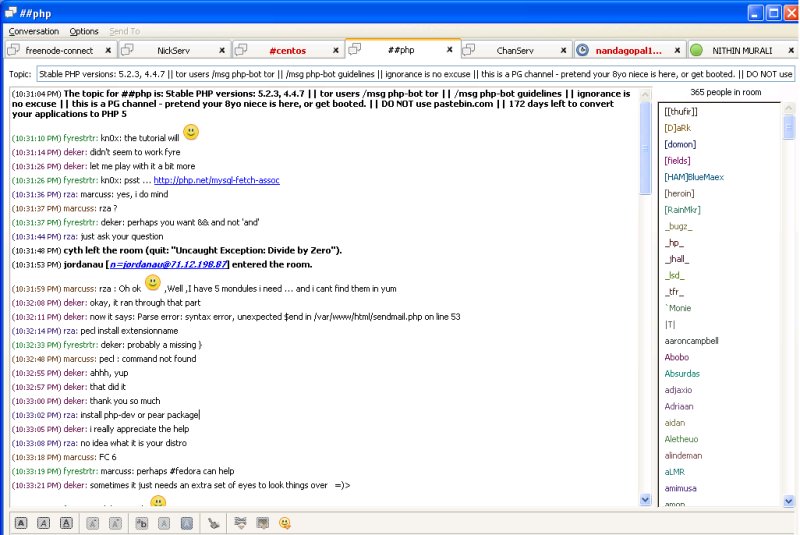Click the foreground color icon
The image size is (800, 535).
coord(164,522)
